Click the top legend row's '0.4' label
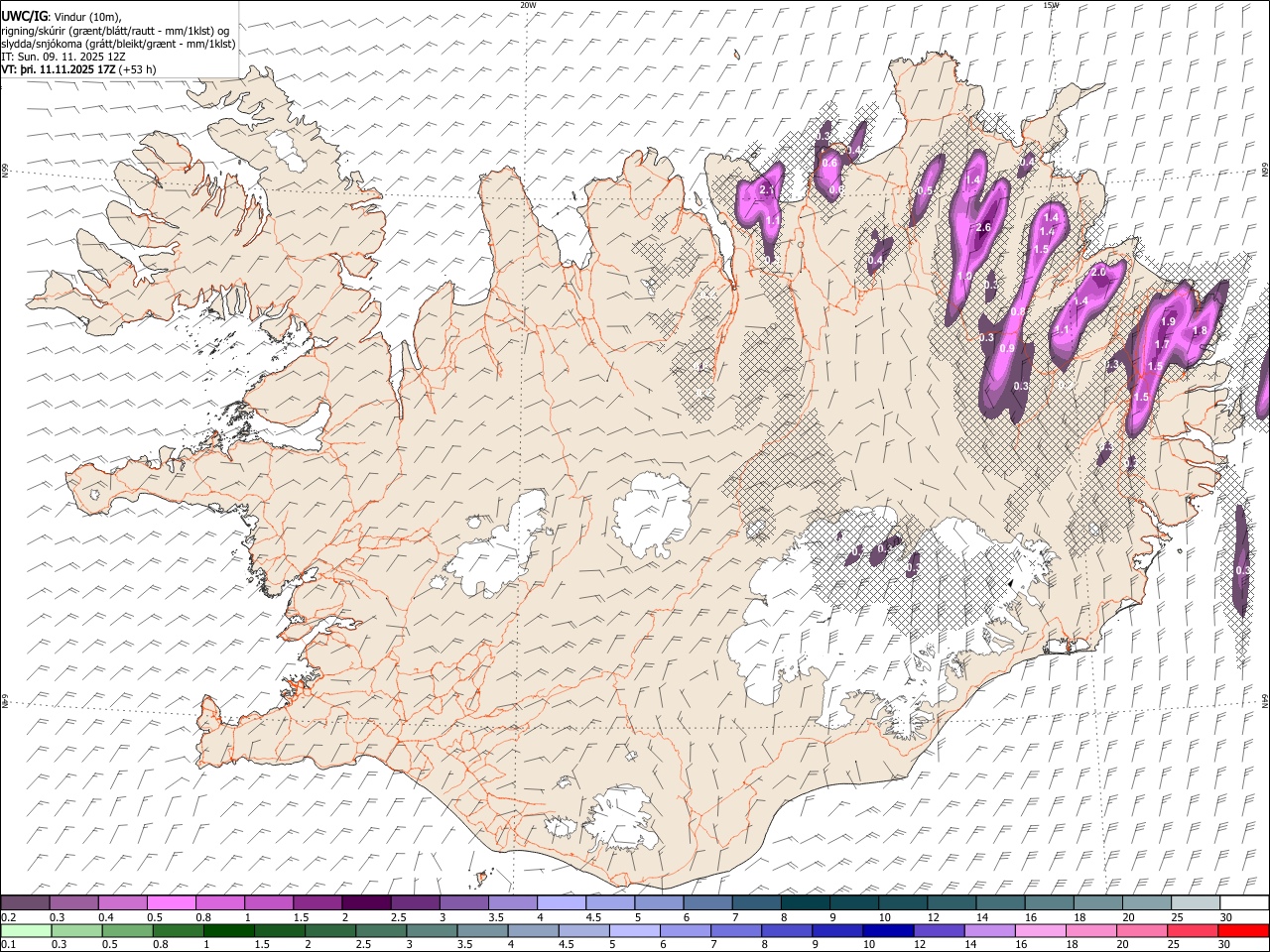This screenshot has height=952, width=1270. point(106,917)
